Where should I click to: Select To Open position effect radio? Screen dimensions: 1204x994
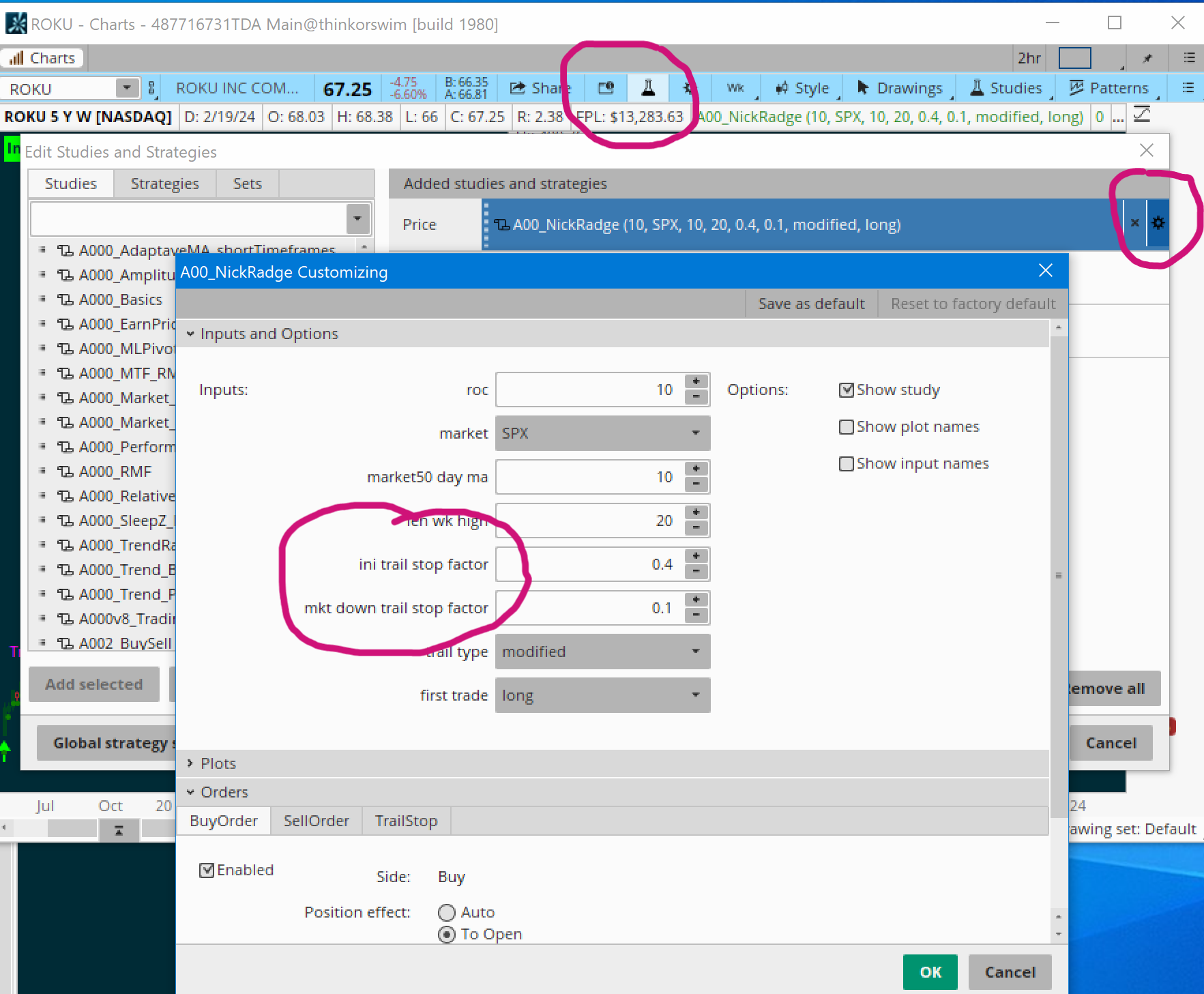(447, 934)
